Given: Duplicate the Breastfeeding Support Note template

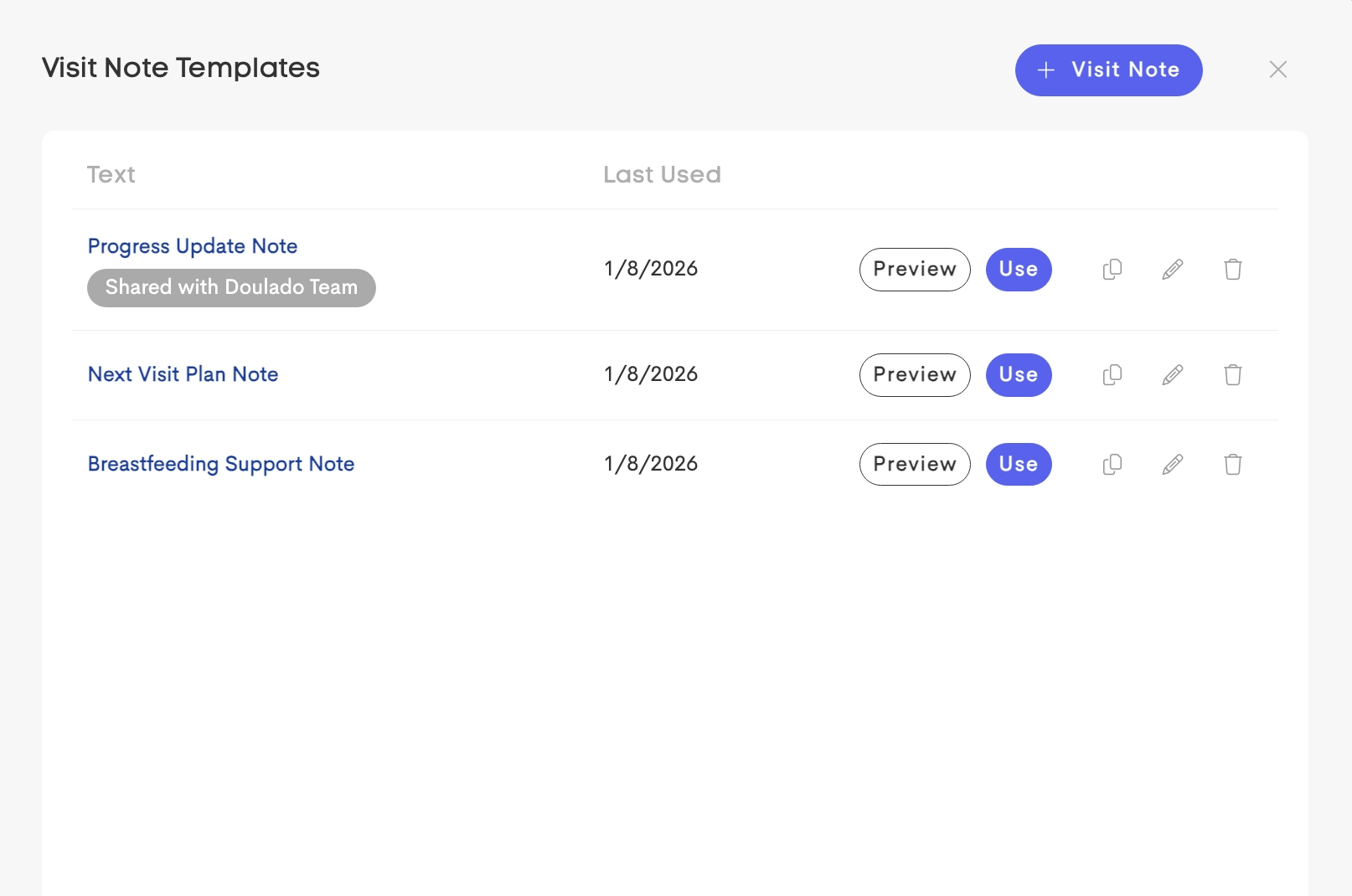Looking at the screenshot, I should (1112, 465).
